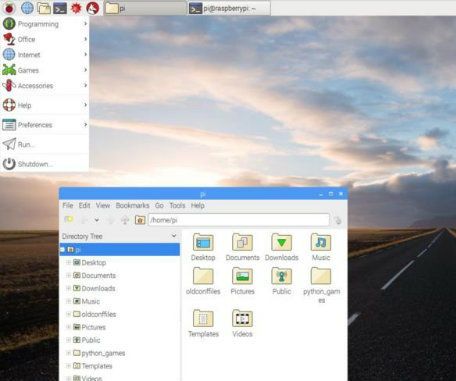Expand the python_games tree node

(68, 353)
